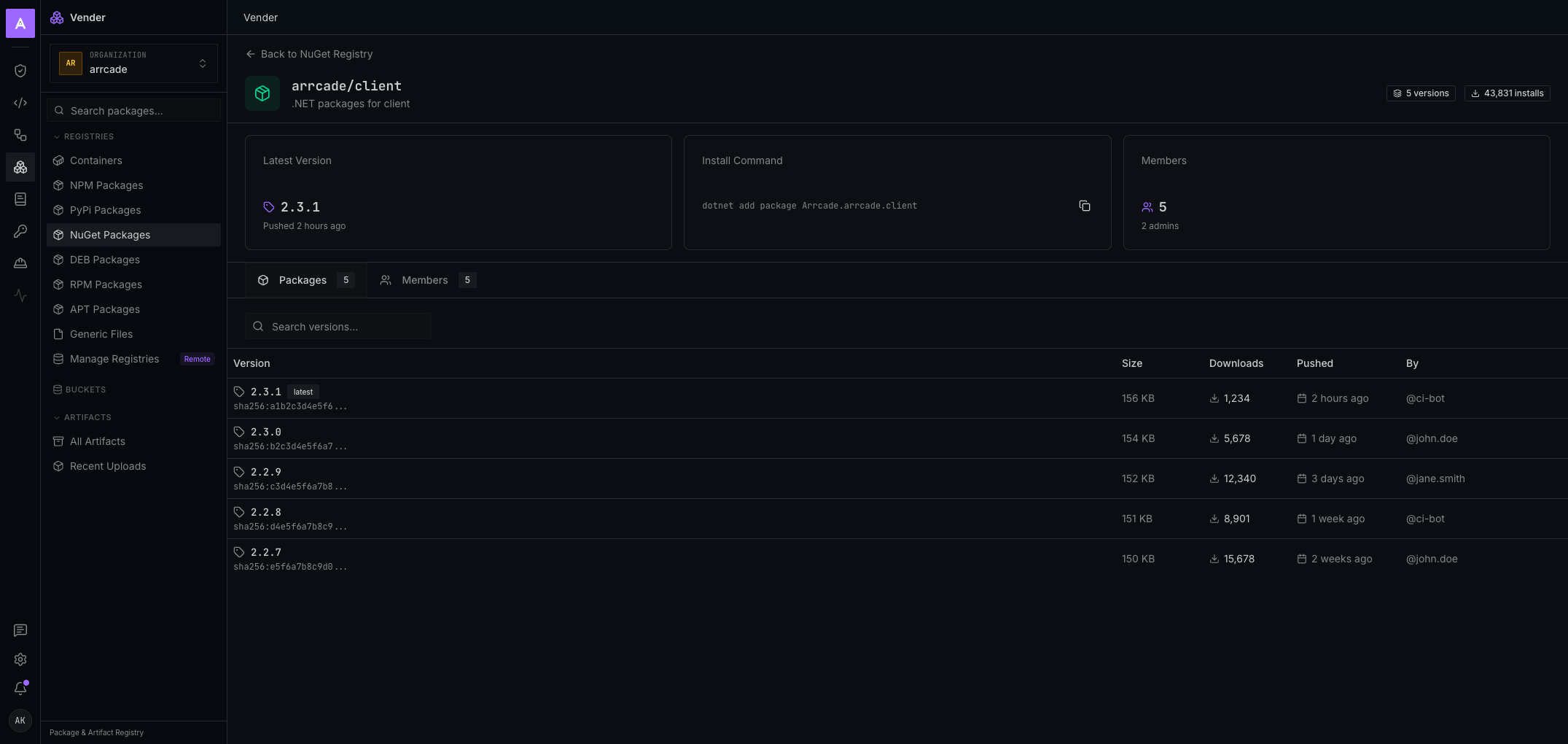Screen dimensions: 1568x744
Task: Open the connected shapes icon in left rail
Action: [x=20, y=135]
